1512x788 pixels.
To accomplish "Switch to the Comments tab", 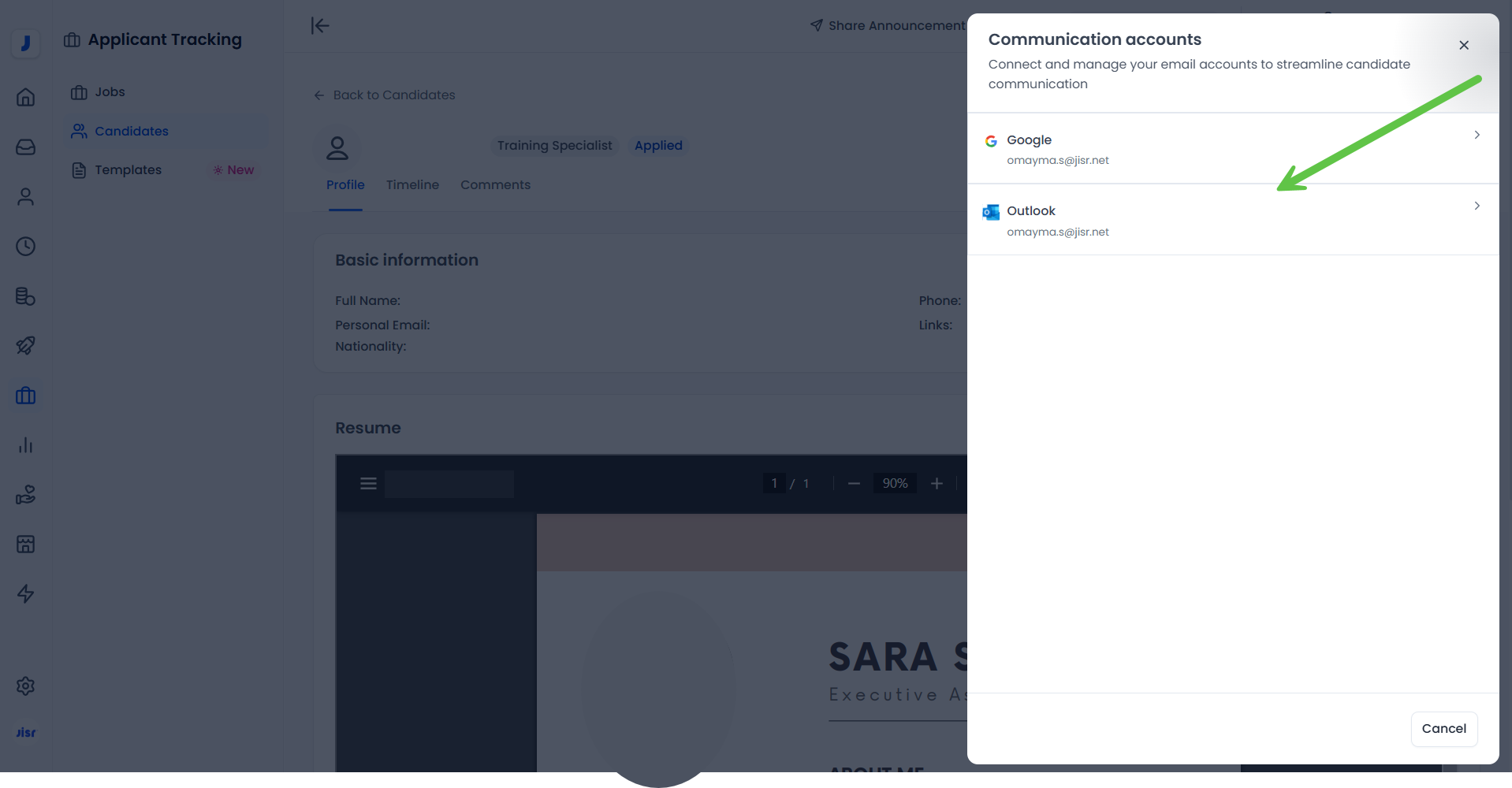I will pos(495,185).
